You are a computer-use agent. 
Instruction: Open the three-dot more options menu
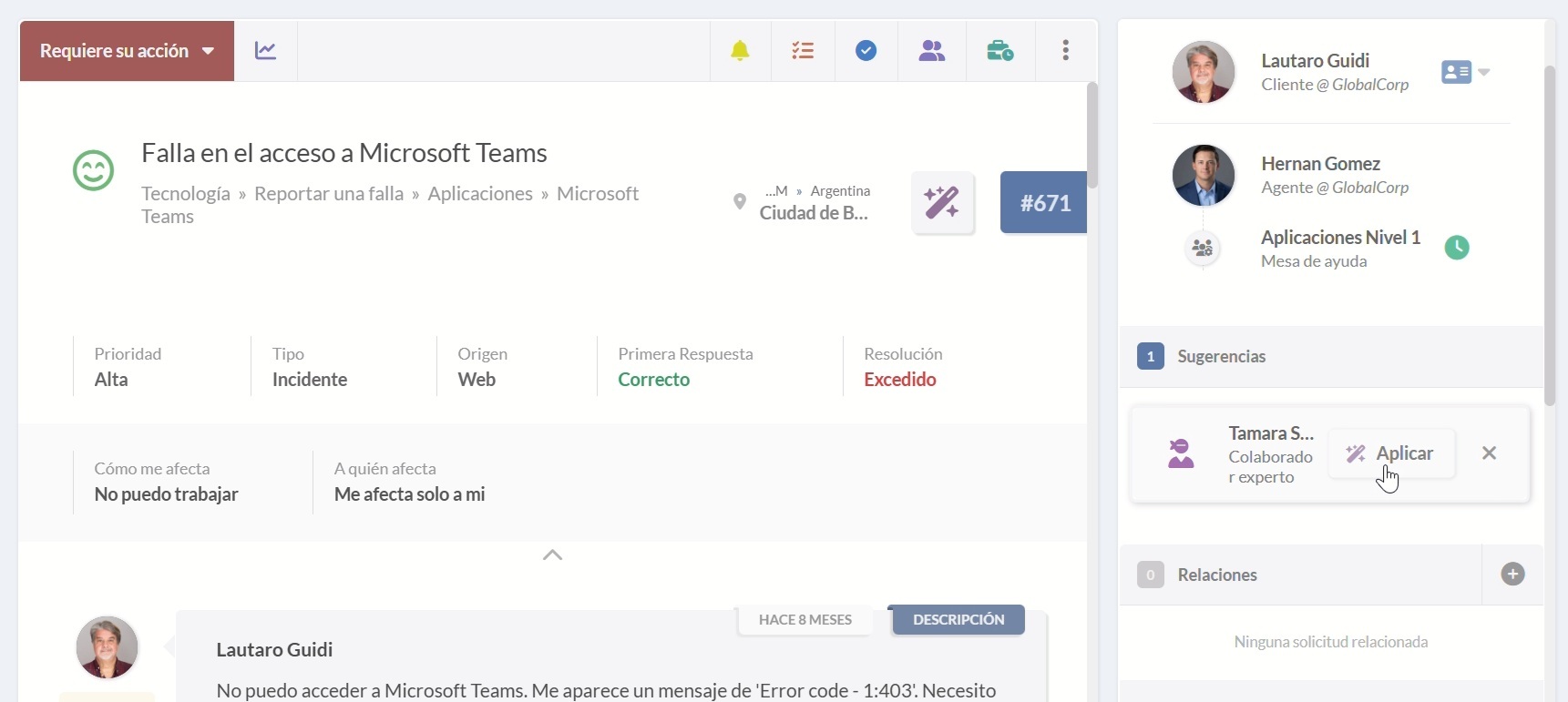tap(1065, 50)
